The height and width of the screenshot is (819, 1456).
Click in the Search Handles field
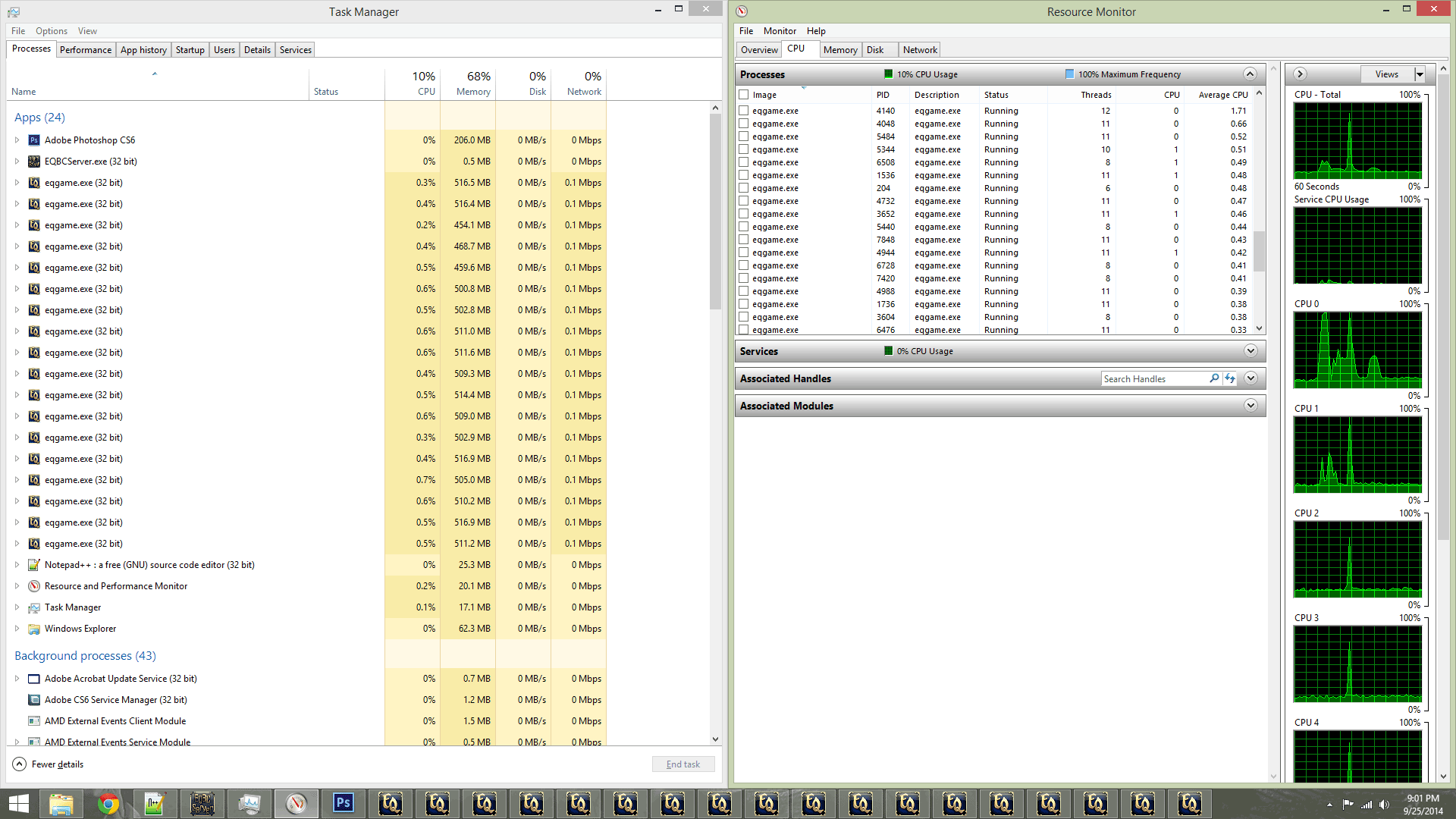coord(1153,378)
